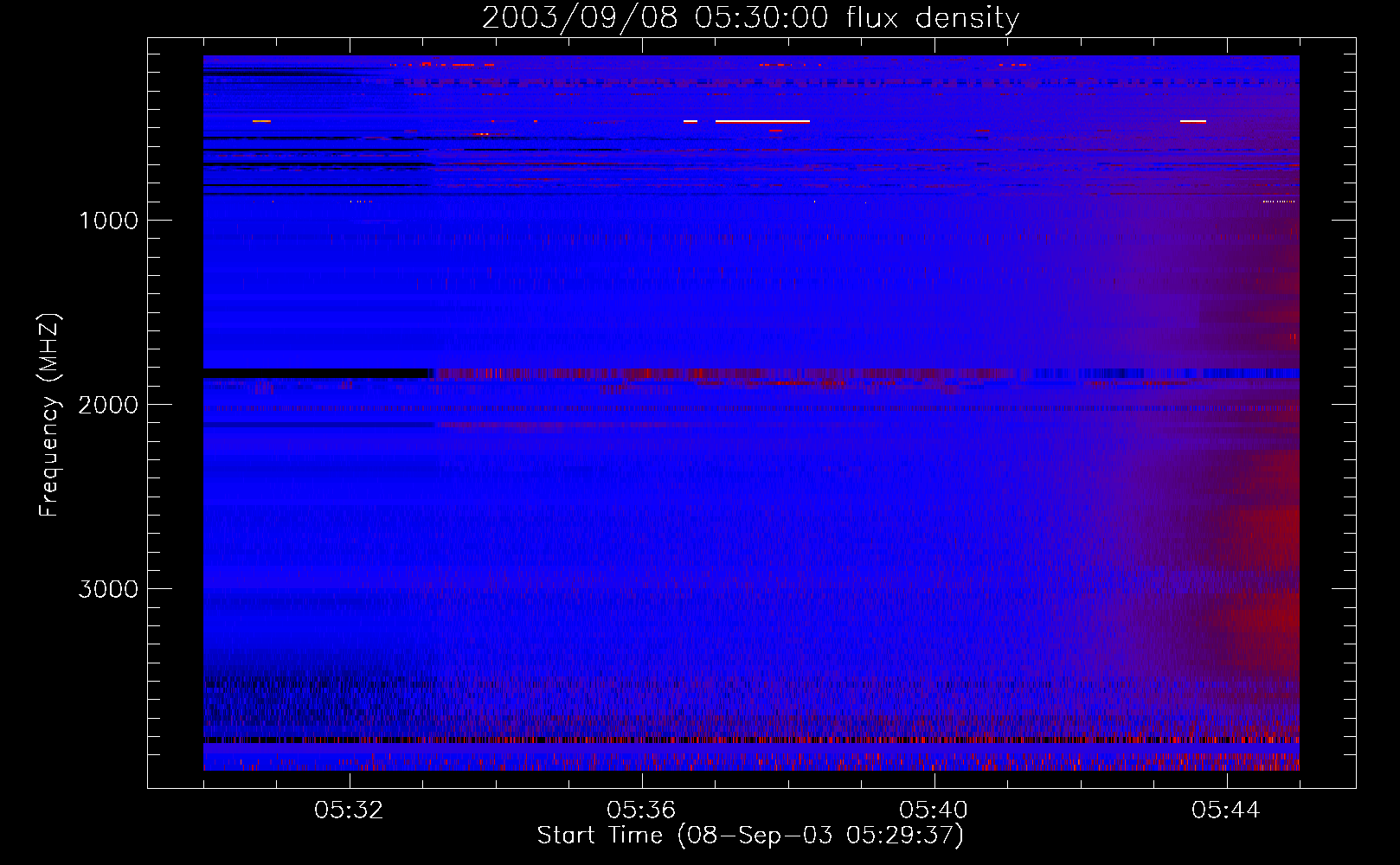Click the 05:40 time tick label

click(934, 811)
